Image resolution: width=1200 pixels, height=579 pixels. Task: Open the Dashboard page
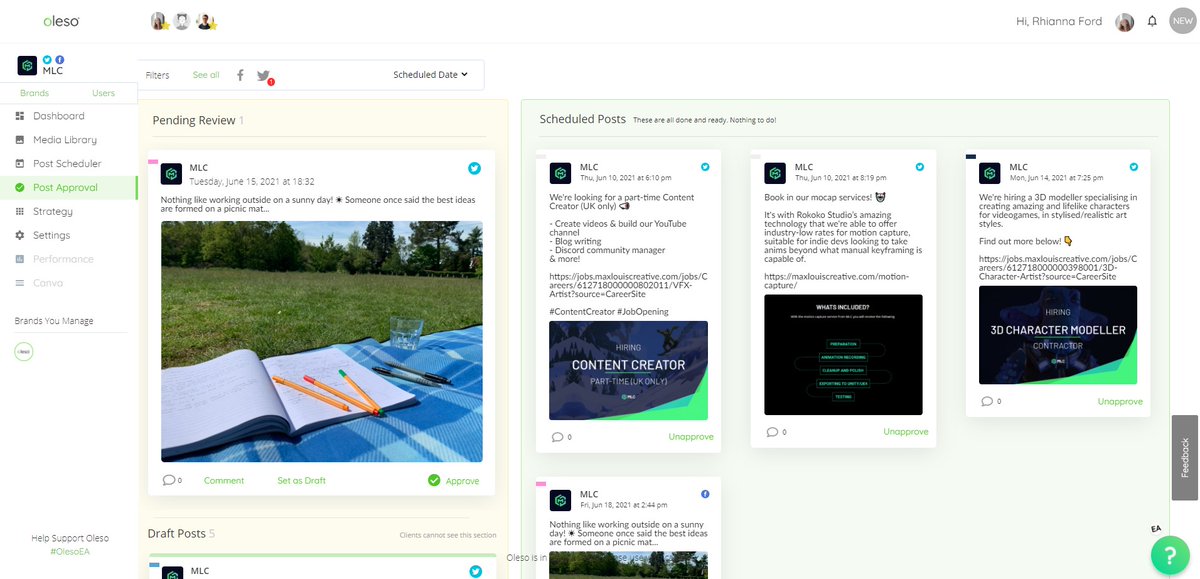[58, 116]
